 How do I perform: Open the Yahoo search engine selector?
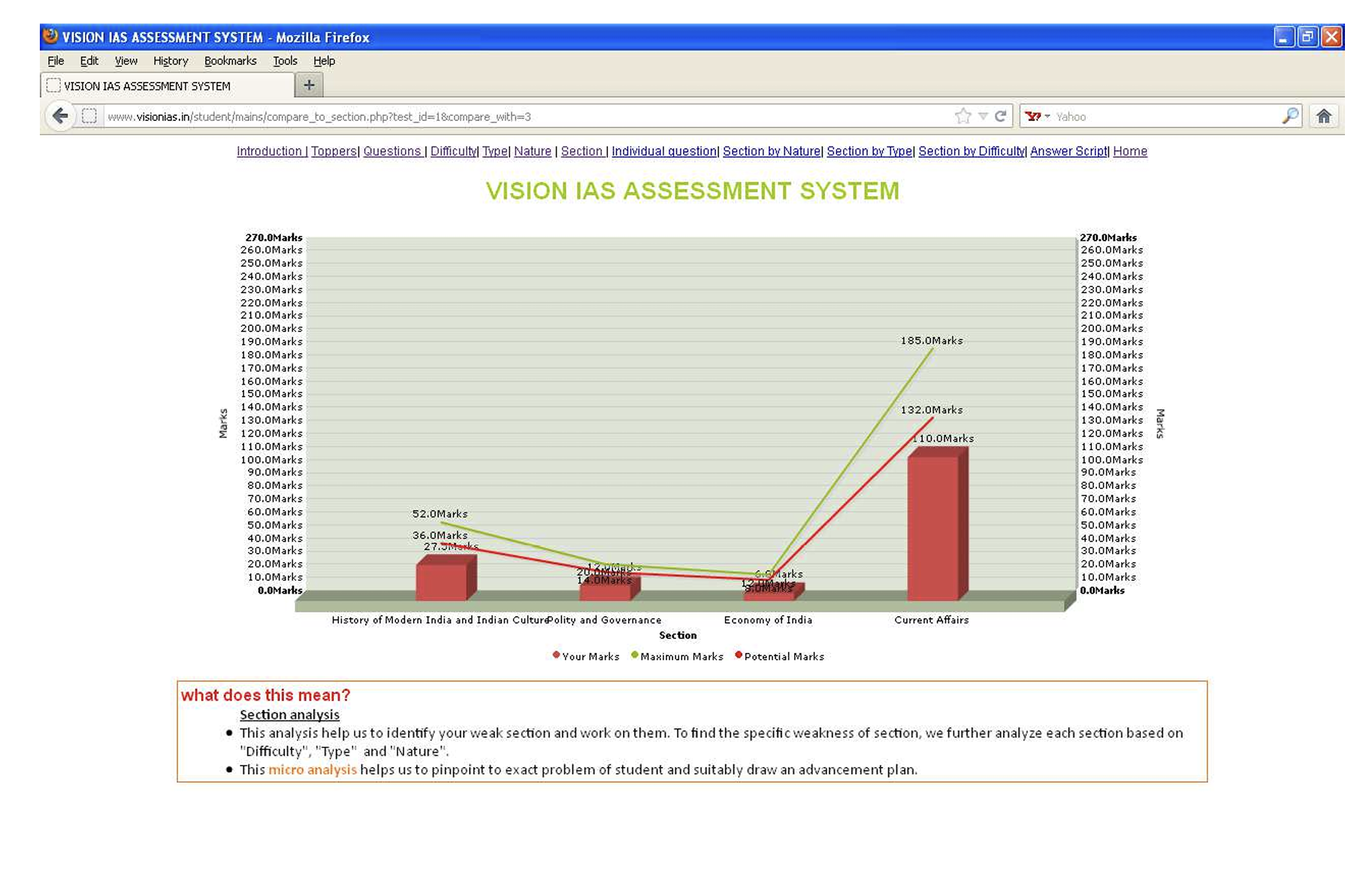click(1038, 116)
